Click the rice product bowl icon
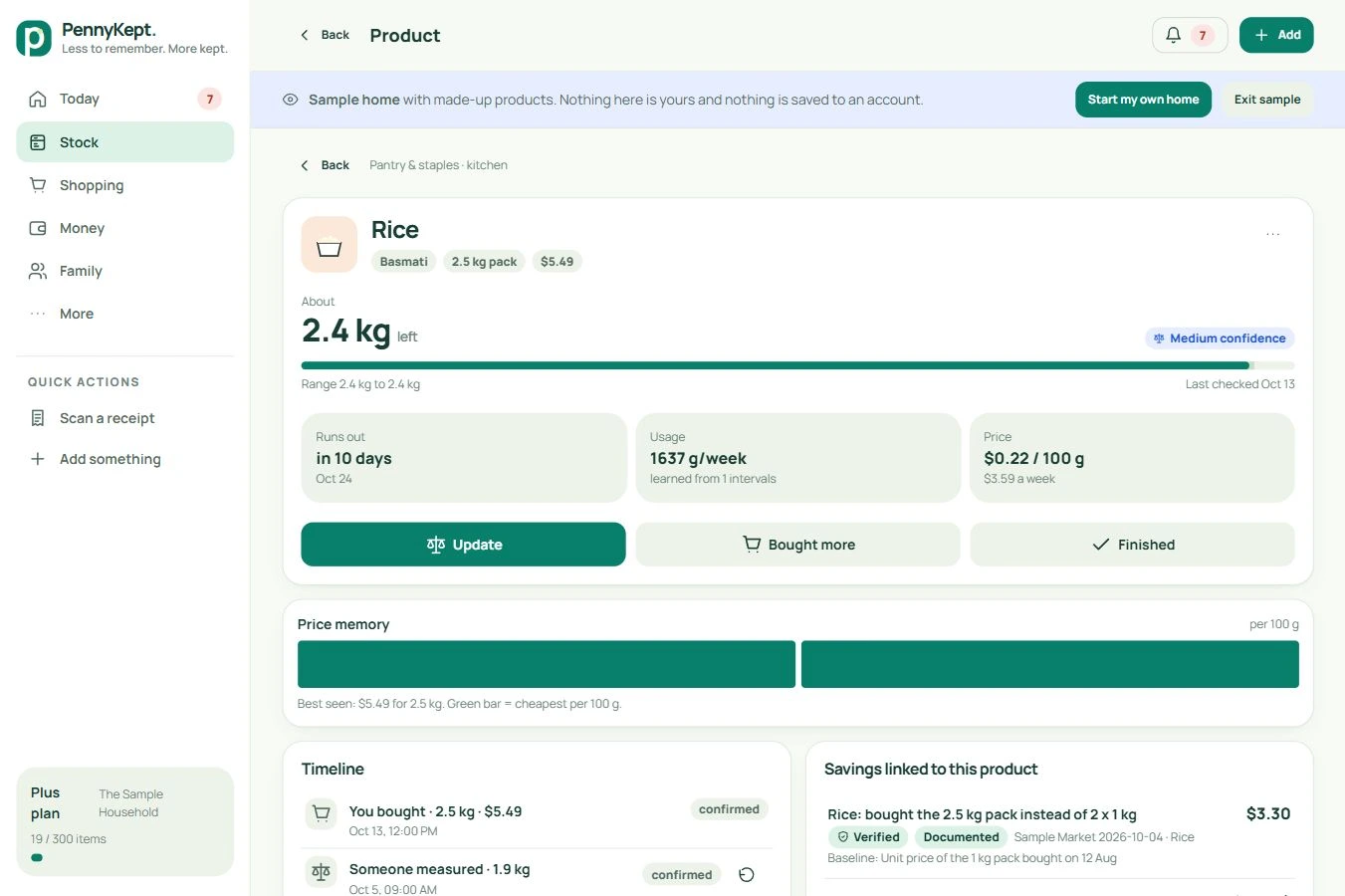The image size is (1345, 896). (330, 244)
